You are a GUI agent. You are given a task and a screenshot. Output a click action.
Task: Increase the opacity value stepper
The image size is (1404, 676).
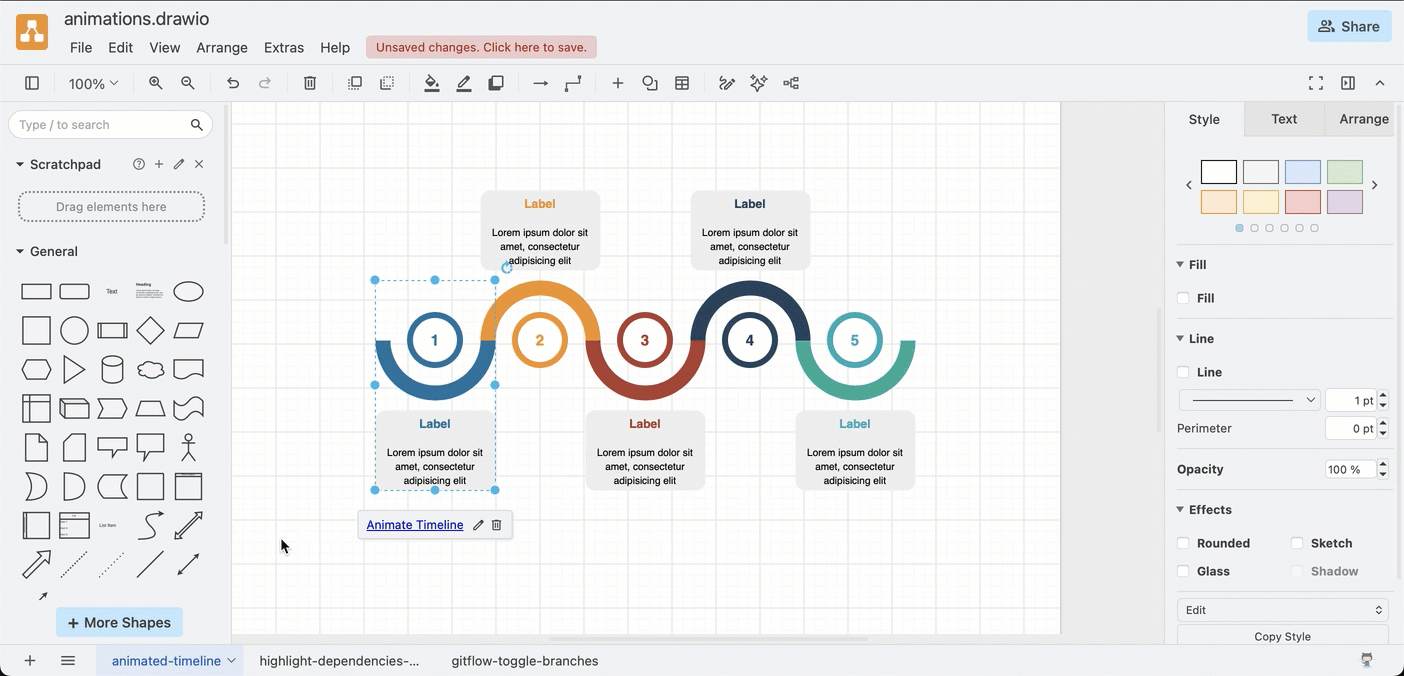click(x=1384, y=464)
